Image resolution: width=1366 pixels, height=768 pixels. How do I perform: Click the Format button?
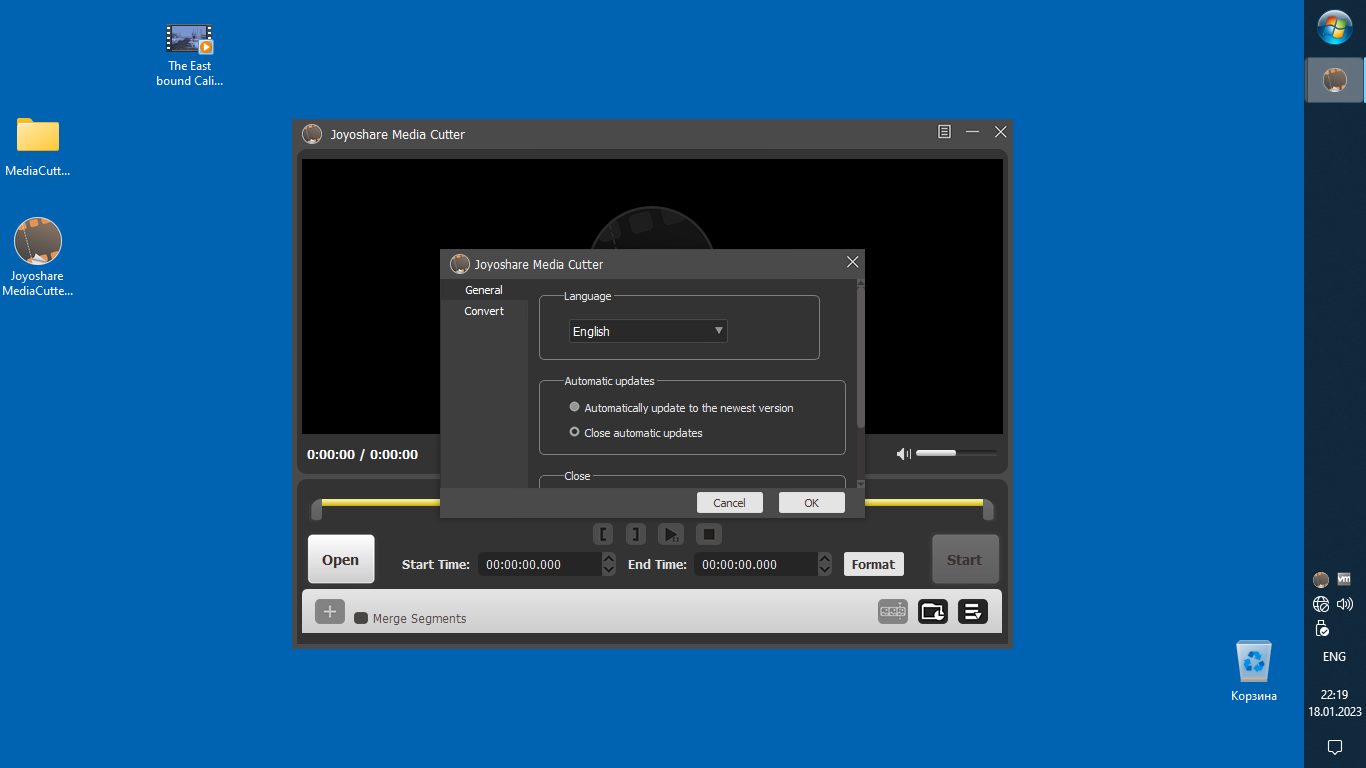click(x=873, y=564)
